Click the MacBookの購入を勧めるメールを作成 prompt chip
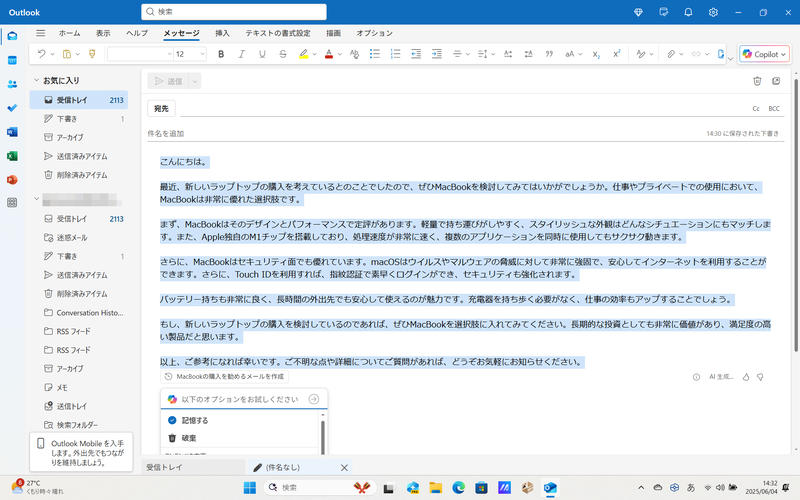Image resolution: width=800 pixels, height=500 pixels. 225,377
